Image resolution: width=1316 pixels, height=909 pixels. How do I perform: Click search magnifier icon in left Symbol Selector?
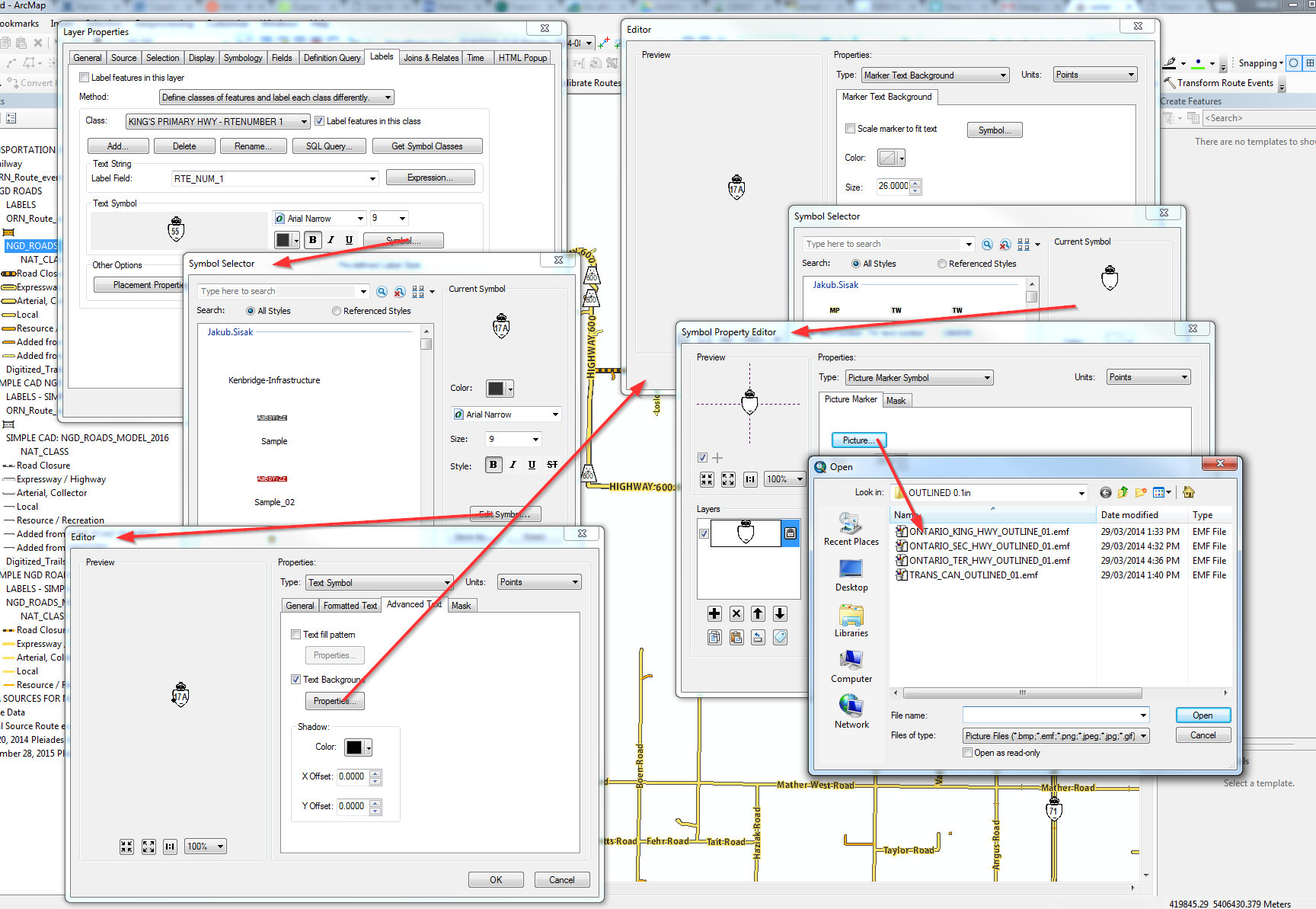[x=382, y=292]
